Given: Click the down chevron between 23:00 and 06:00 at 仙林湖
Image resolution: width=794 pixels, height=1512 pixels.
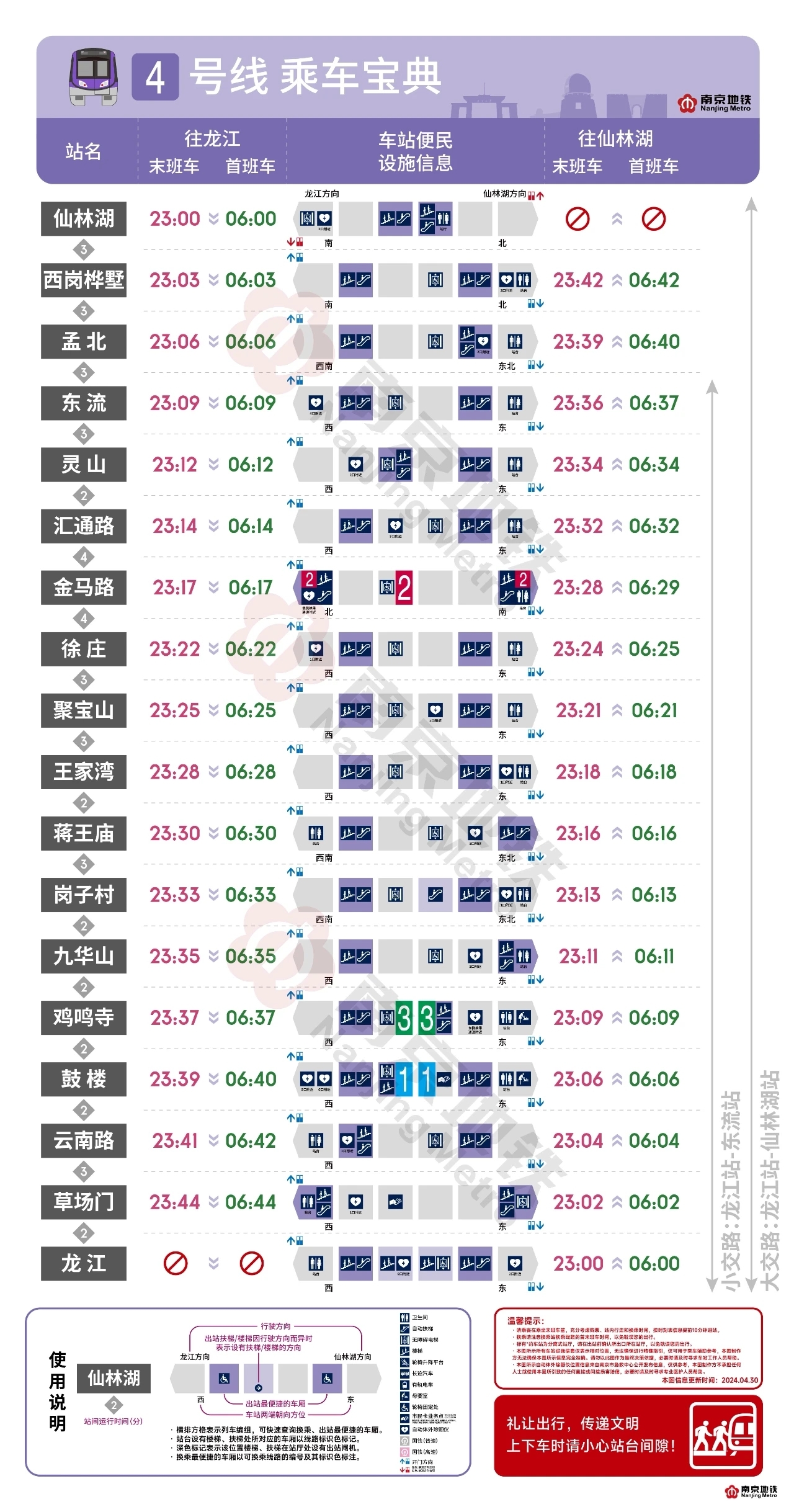Looking at the screenshot, I should coord(213,219).
